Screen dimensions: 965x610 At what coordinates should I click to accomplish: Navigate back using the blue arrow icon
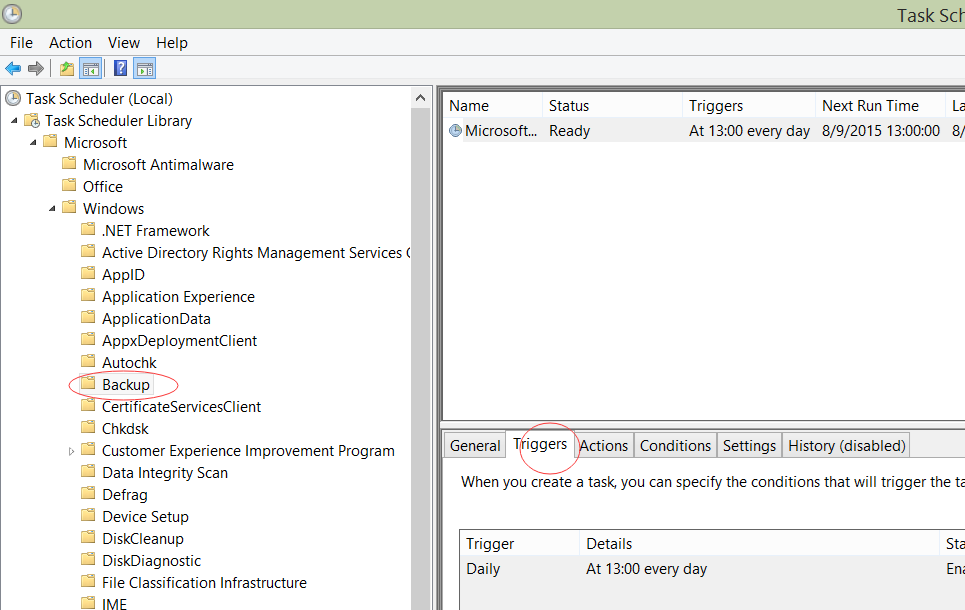(13, 68)
